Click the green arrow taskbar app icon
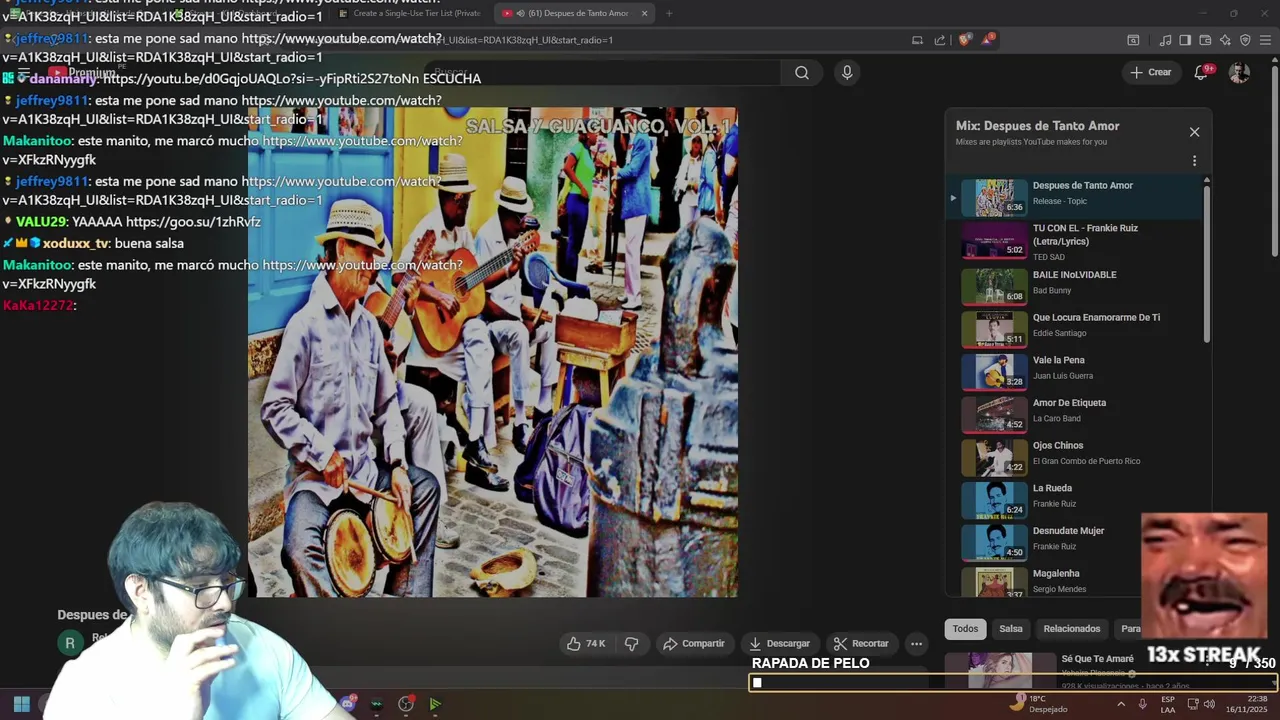The width and height of the screenshot is (1280, 720). click(435, 704)
